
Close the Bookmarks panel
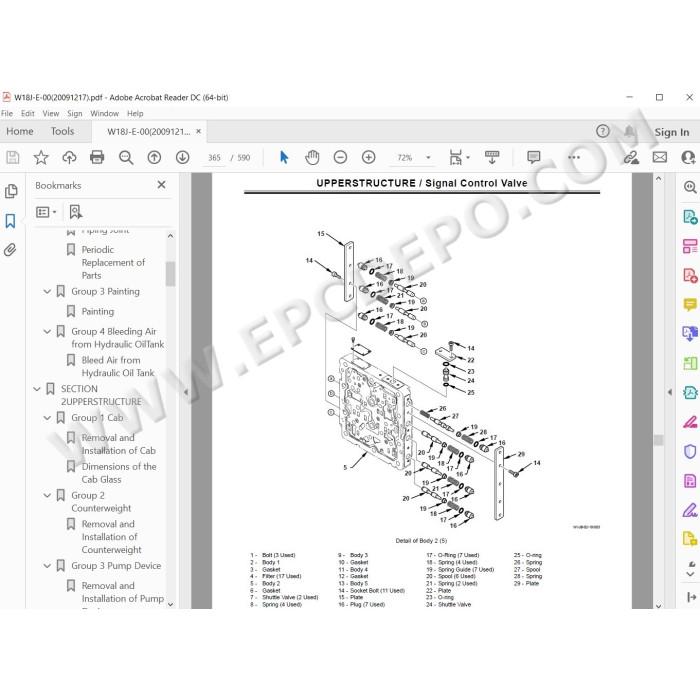click(x=162, y=185)
